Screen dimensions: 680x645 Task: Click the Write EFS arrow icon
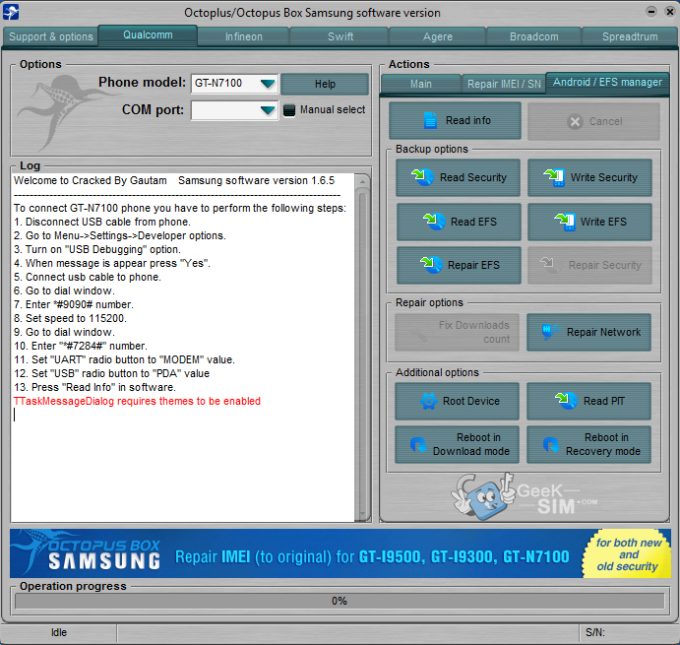click(565, 222)
